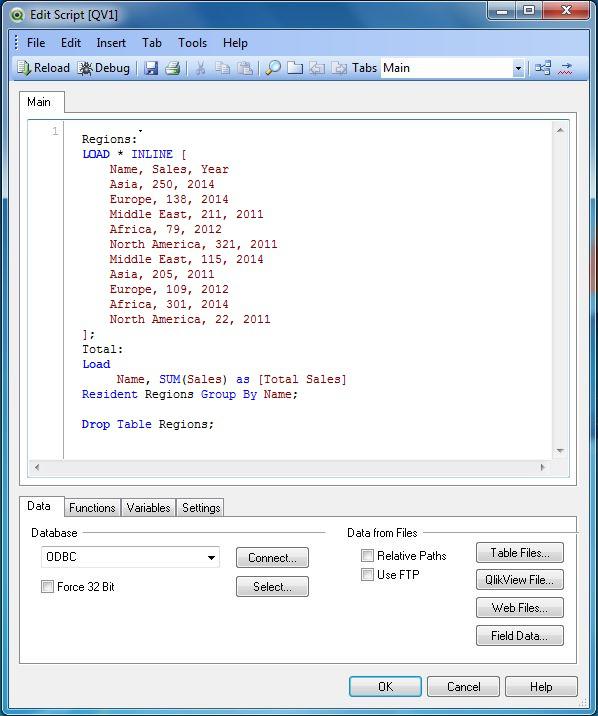
Task: Click the Paste clipboard icon
Action: click(245, 68)
